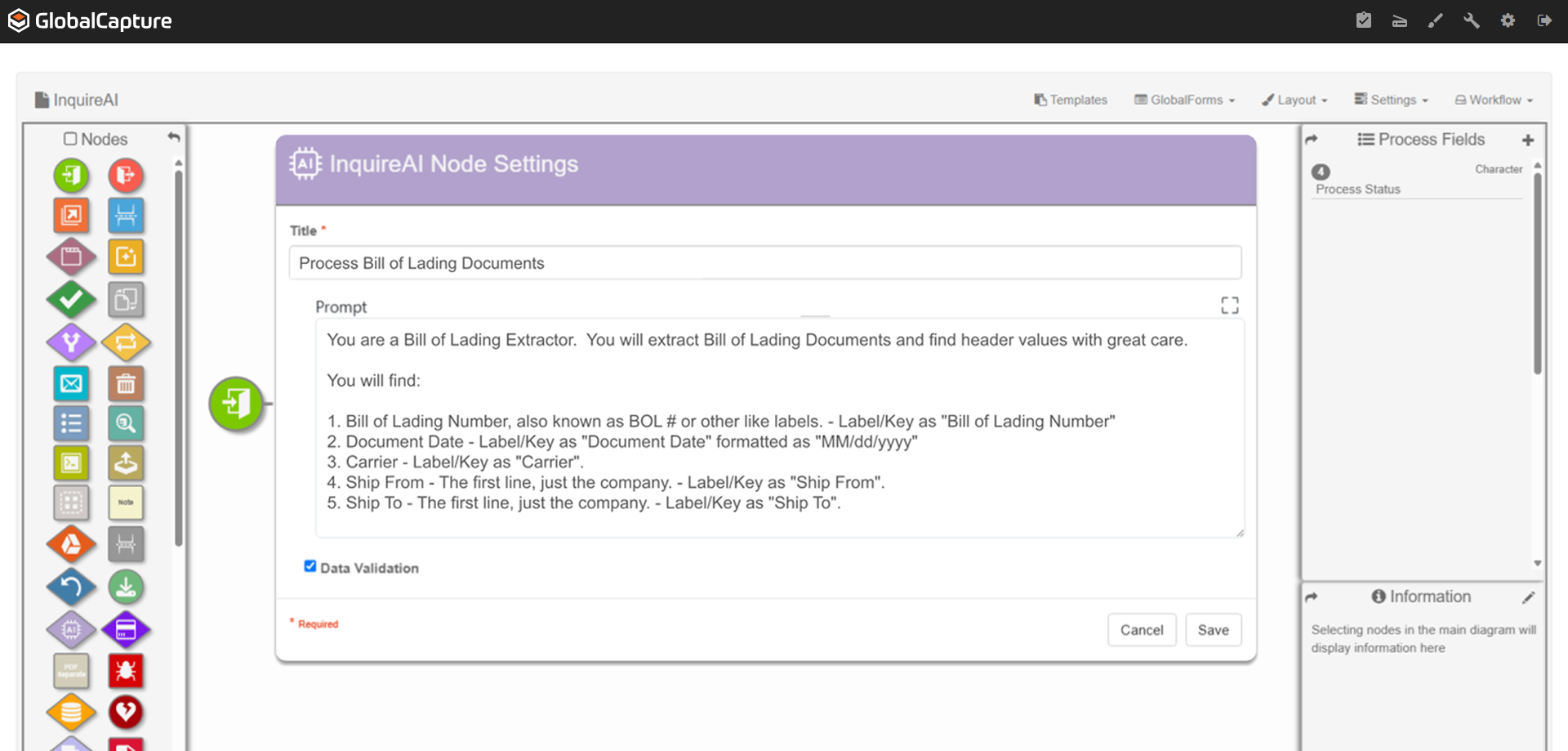1568x751 pixels.
Task: Click the Cancel button
Action: (1142, 630)
